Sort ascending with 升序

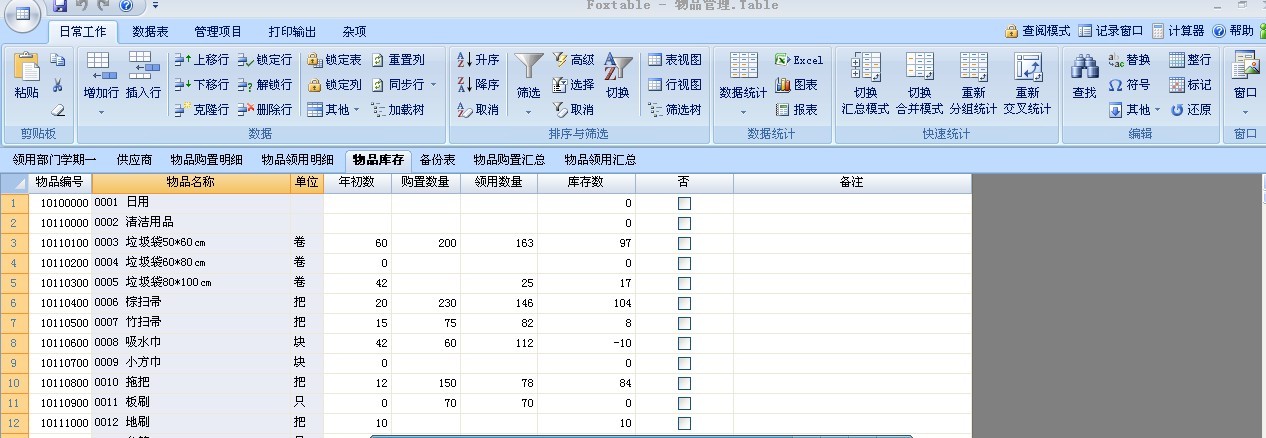(x=478, y=60)
